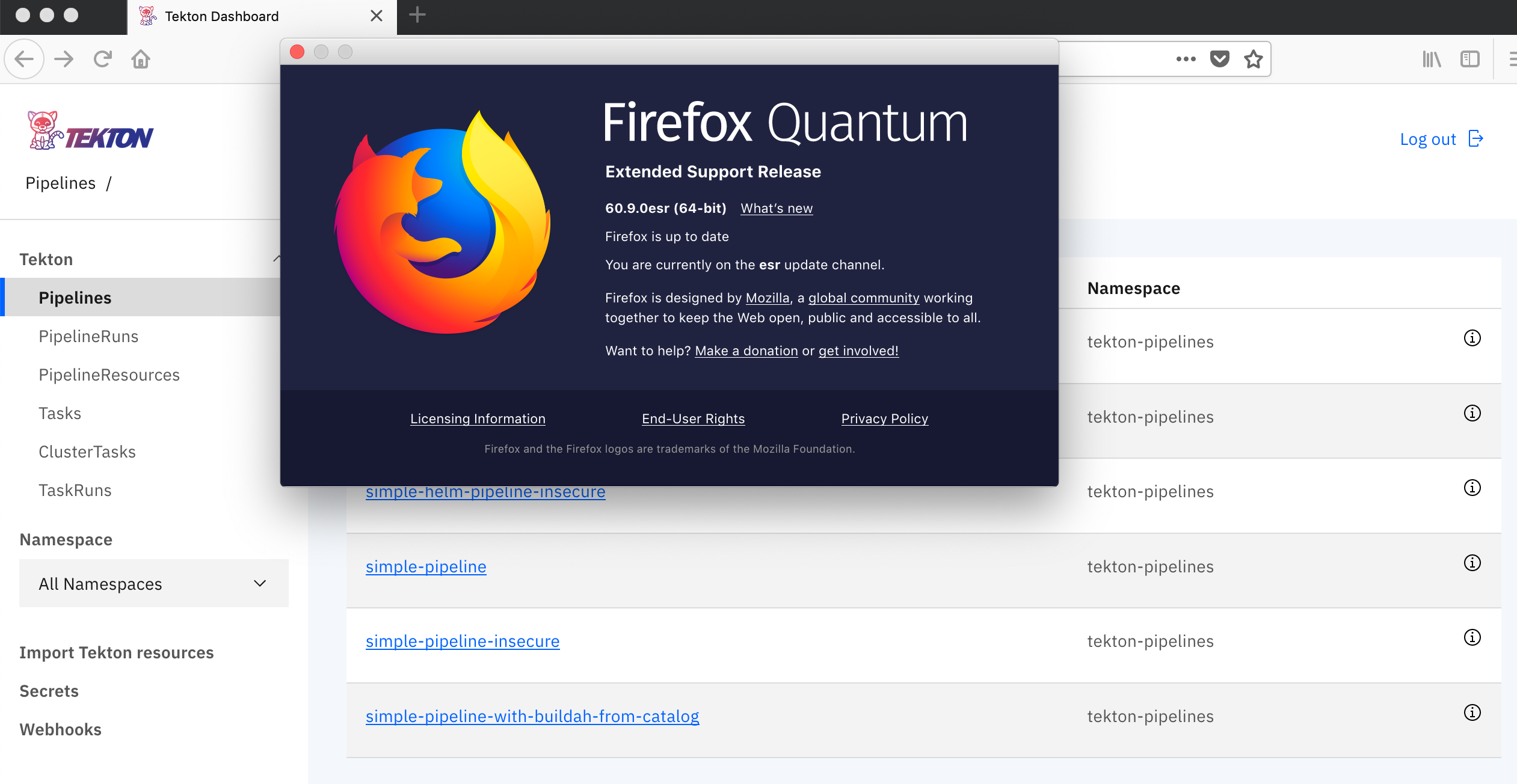The image size is (1517, 784).
Task: Open Import Tekton resources page
Action: click(x=117, y=652)
